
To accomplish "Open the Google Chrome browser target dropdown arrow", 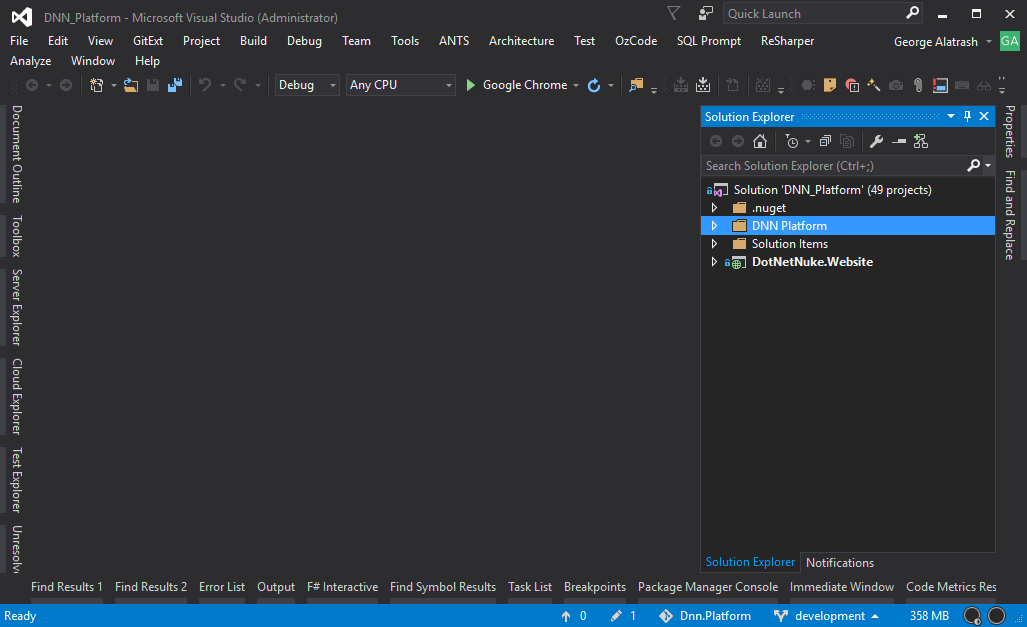I will point(576,86).
